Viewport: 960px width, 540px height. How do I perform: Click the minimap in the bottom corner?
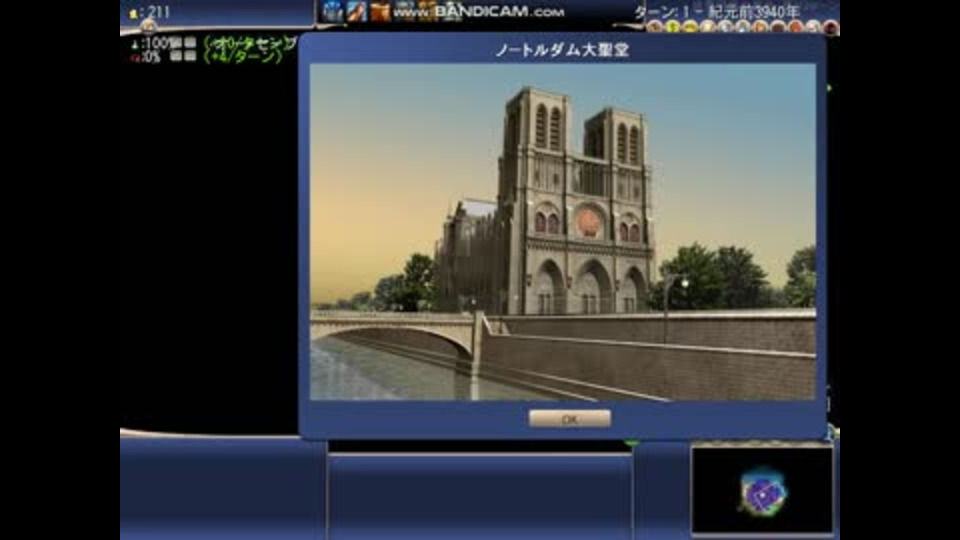tap(762, 490)
